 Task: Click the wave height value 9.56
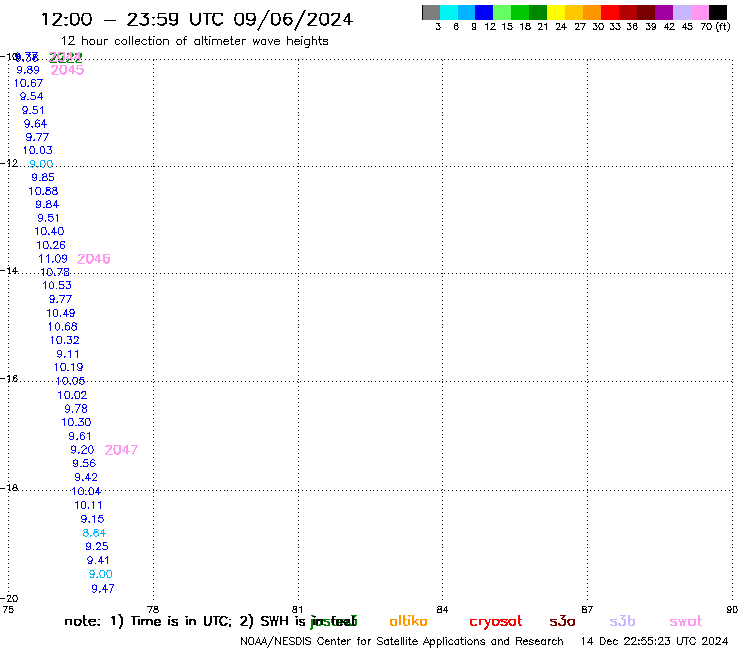coord(84,463)
